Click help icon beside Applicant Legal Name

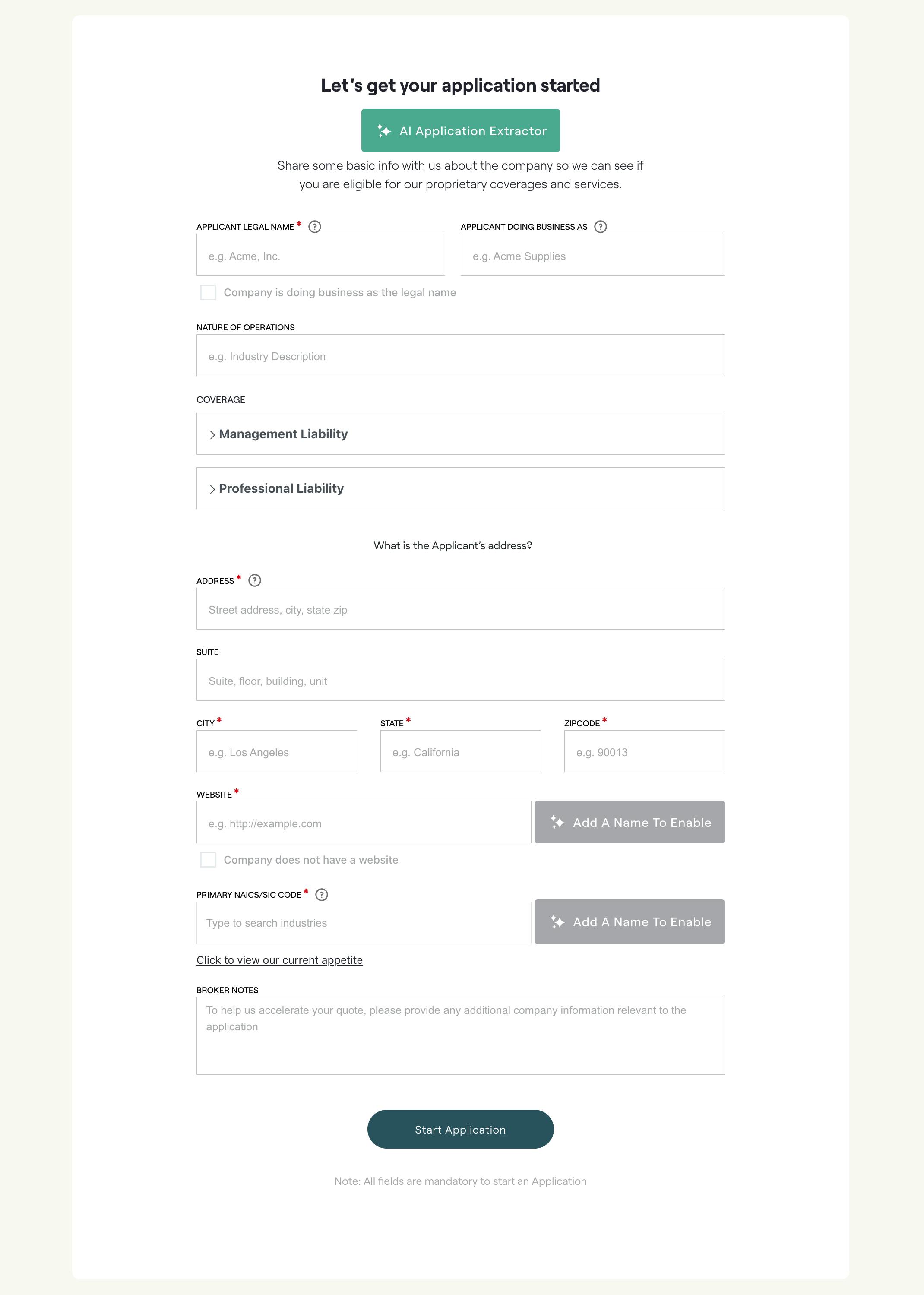[x=315, y=226]
